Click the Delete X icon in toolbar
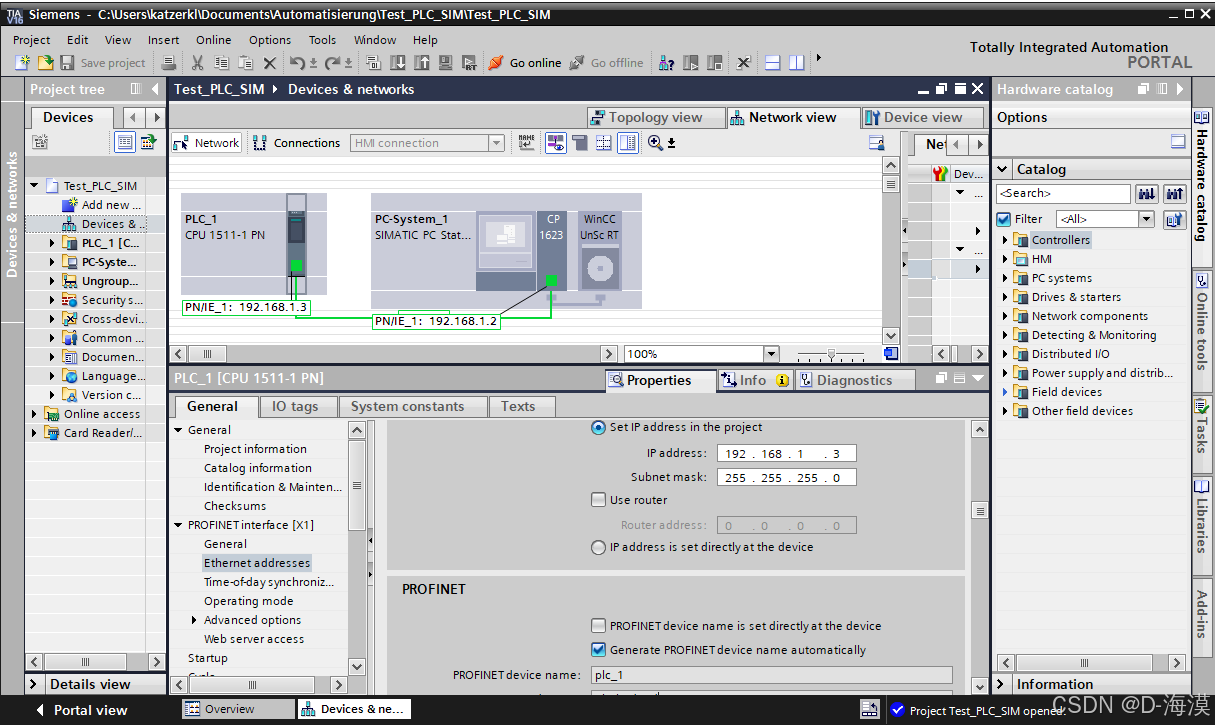Image resolution: width=1215 pixels, height=725 pixels. coord(269,62)
